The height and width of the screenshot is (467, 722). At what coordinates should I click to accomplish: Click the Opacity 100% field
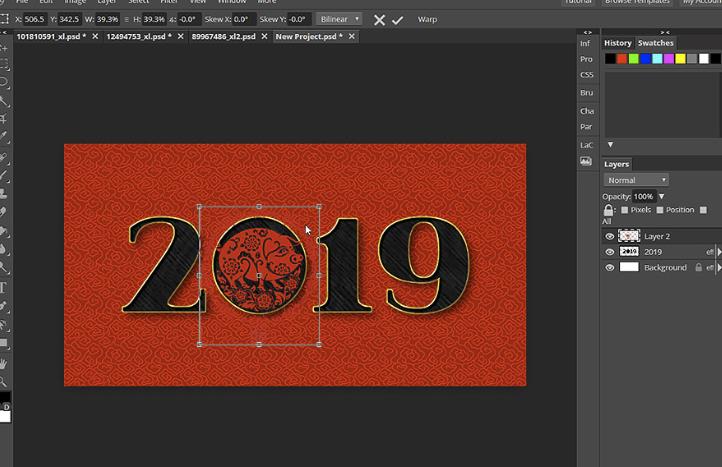point(644,197)
